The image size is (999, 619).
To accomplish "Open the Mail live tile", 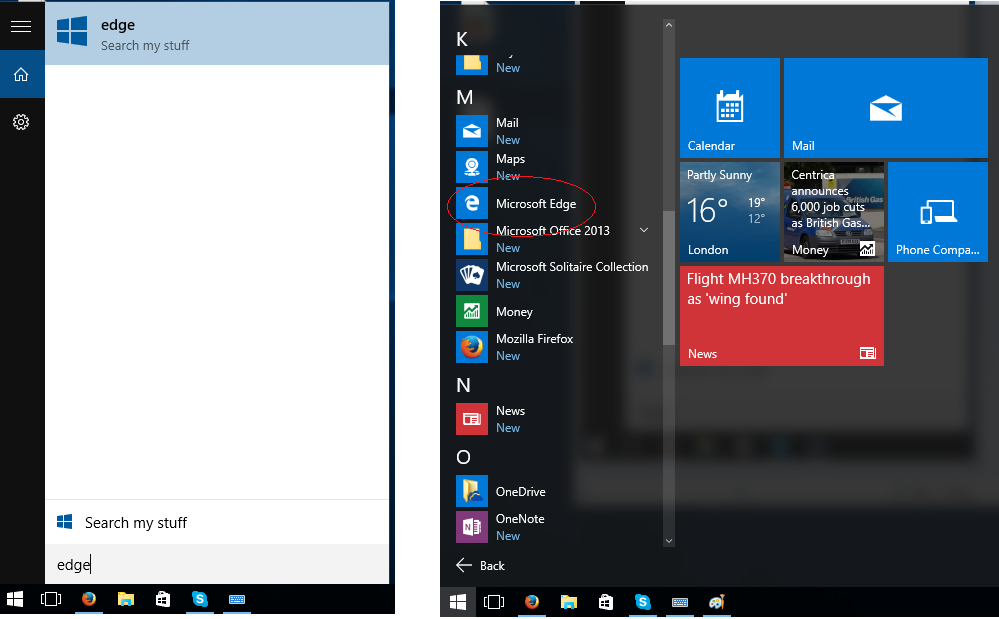I will click(x=886, y=108).
